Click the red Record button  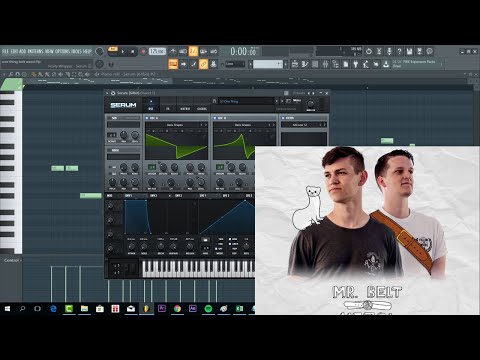click(143, 51)
